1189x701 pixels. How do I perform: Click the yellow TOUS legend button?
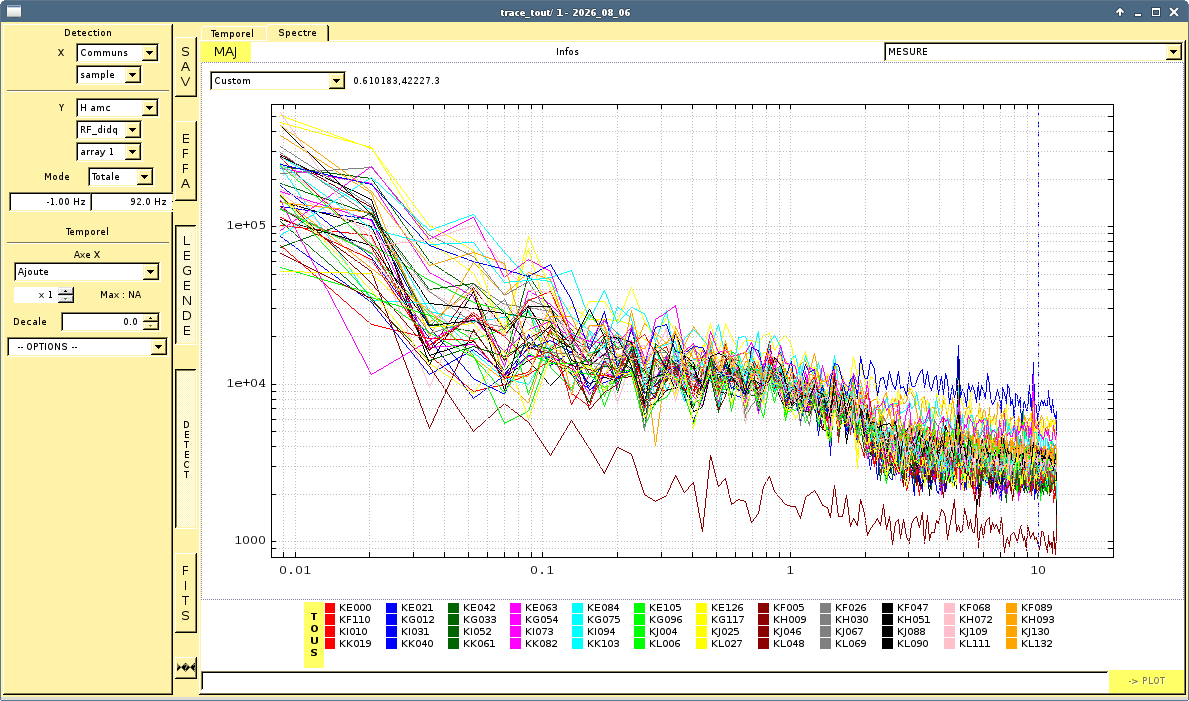coord(314,635)
